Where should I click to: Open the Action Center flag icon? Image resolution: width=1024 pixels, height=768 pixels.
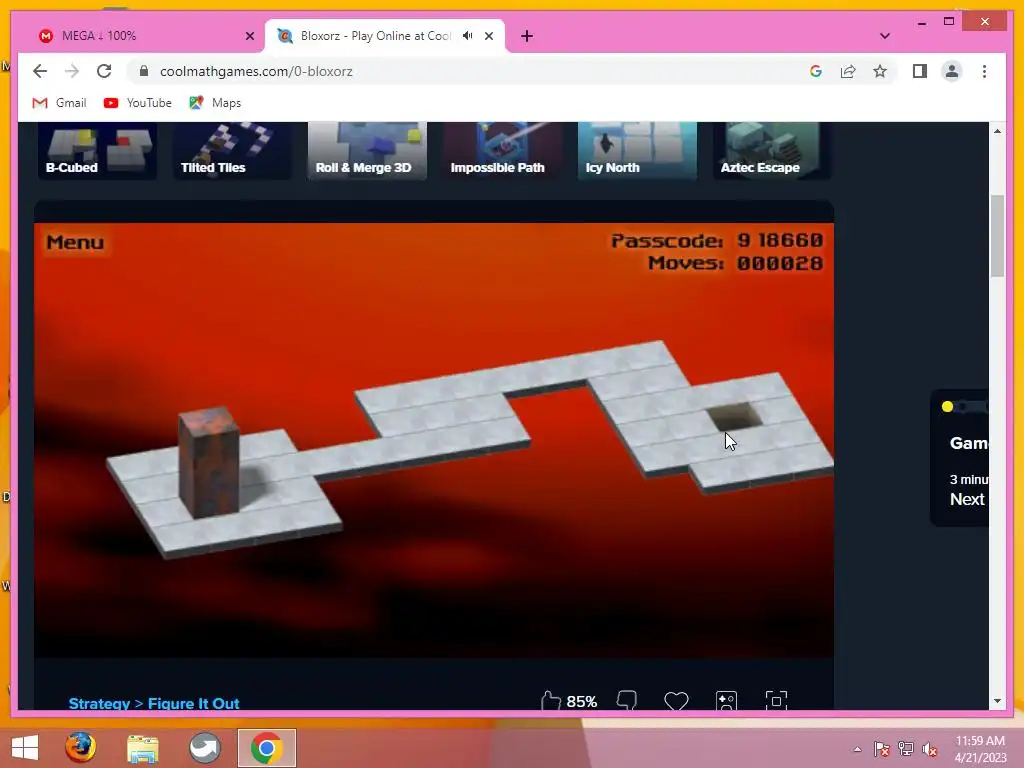[x=882, y=749]
